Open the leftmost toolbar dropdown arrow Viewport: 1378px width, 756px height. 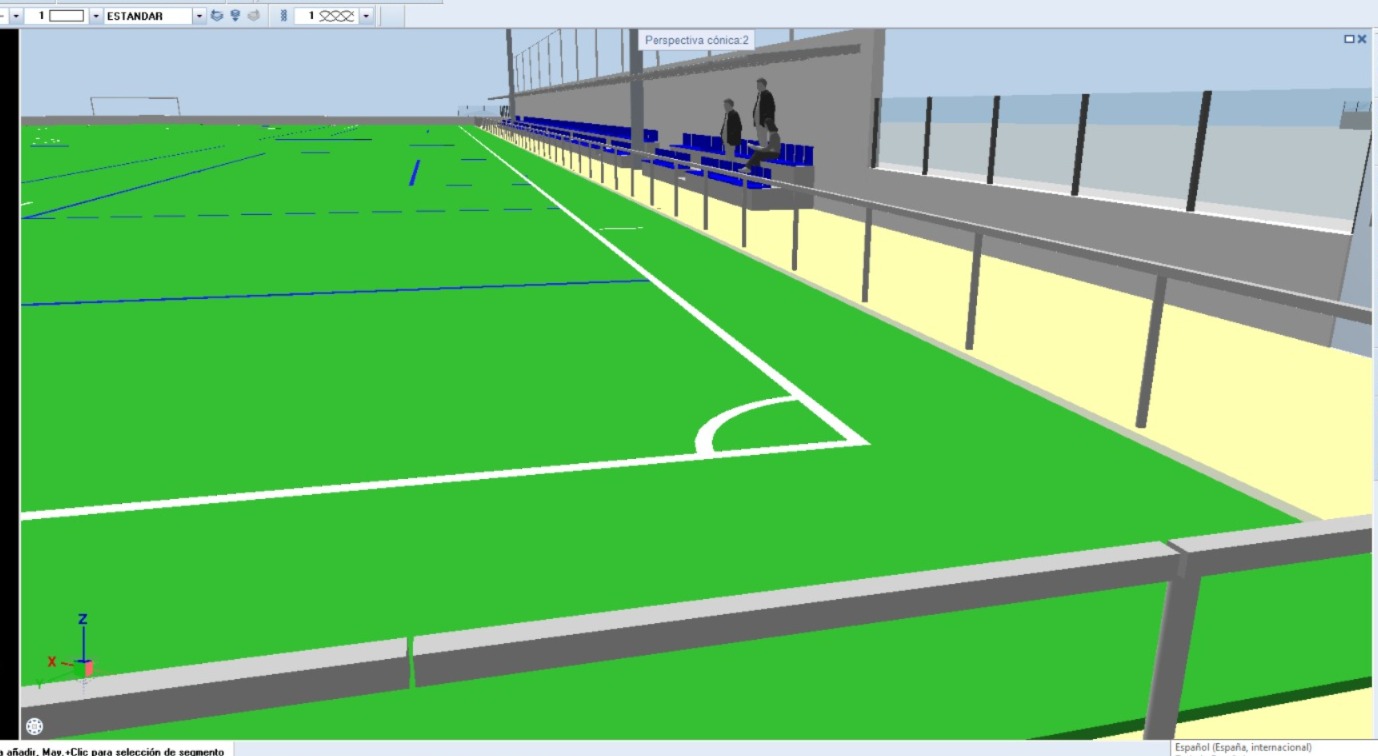(x=16, y=16)
